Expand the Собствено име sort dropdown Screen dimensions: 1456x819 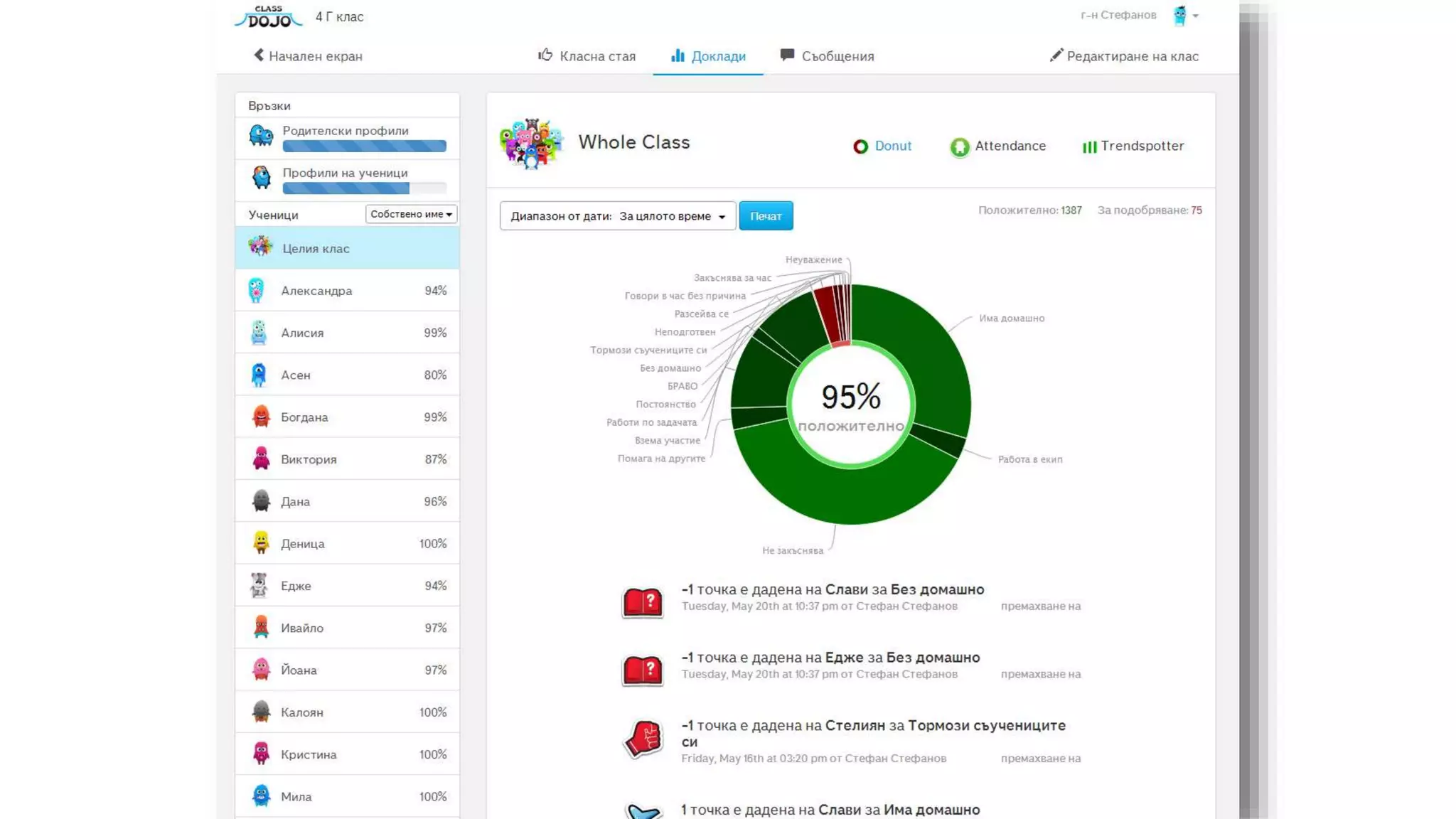[x=411, y=214]
